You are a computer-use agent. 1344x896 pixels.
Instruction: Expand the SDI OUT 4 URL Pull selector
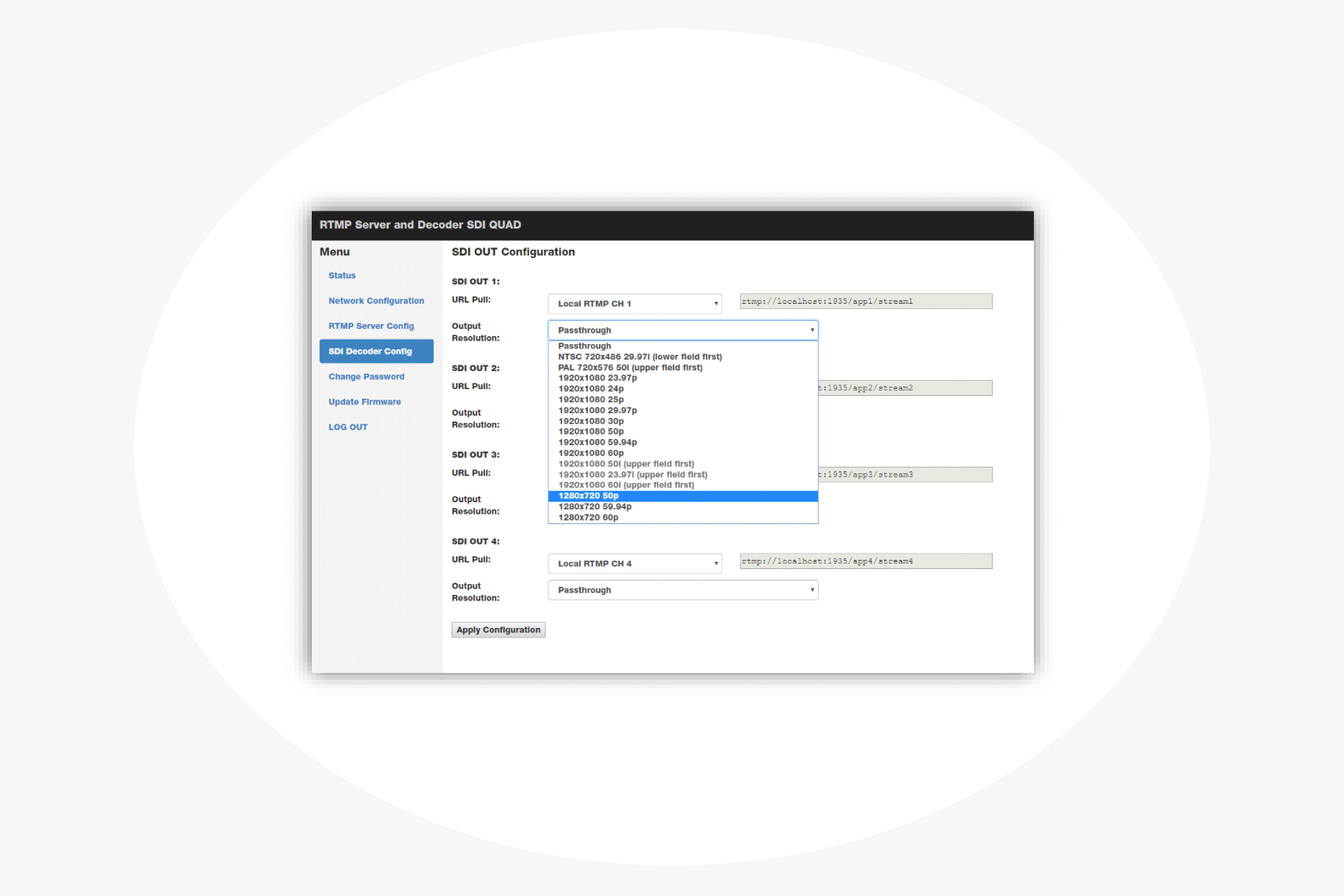(x=633, y=563)
